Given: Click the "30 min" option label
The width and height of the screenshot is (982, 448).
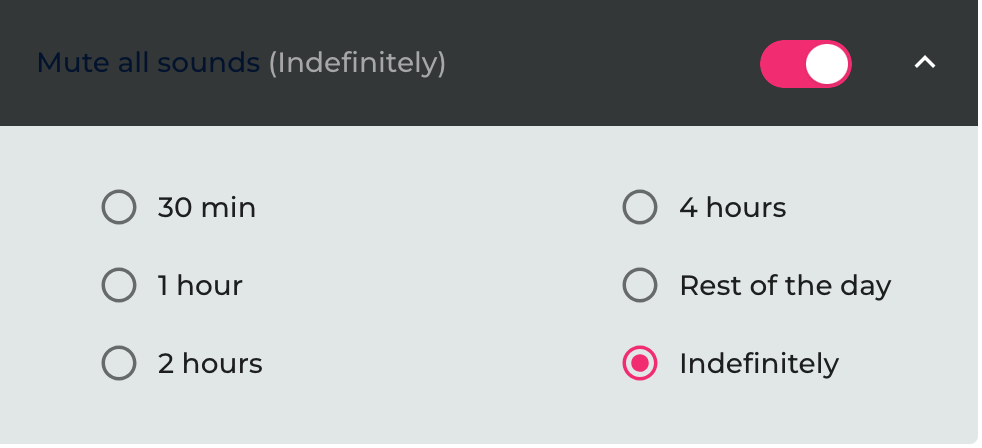Looking at the screenshot, I should pos(207,208).
